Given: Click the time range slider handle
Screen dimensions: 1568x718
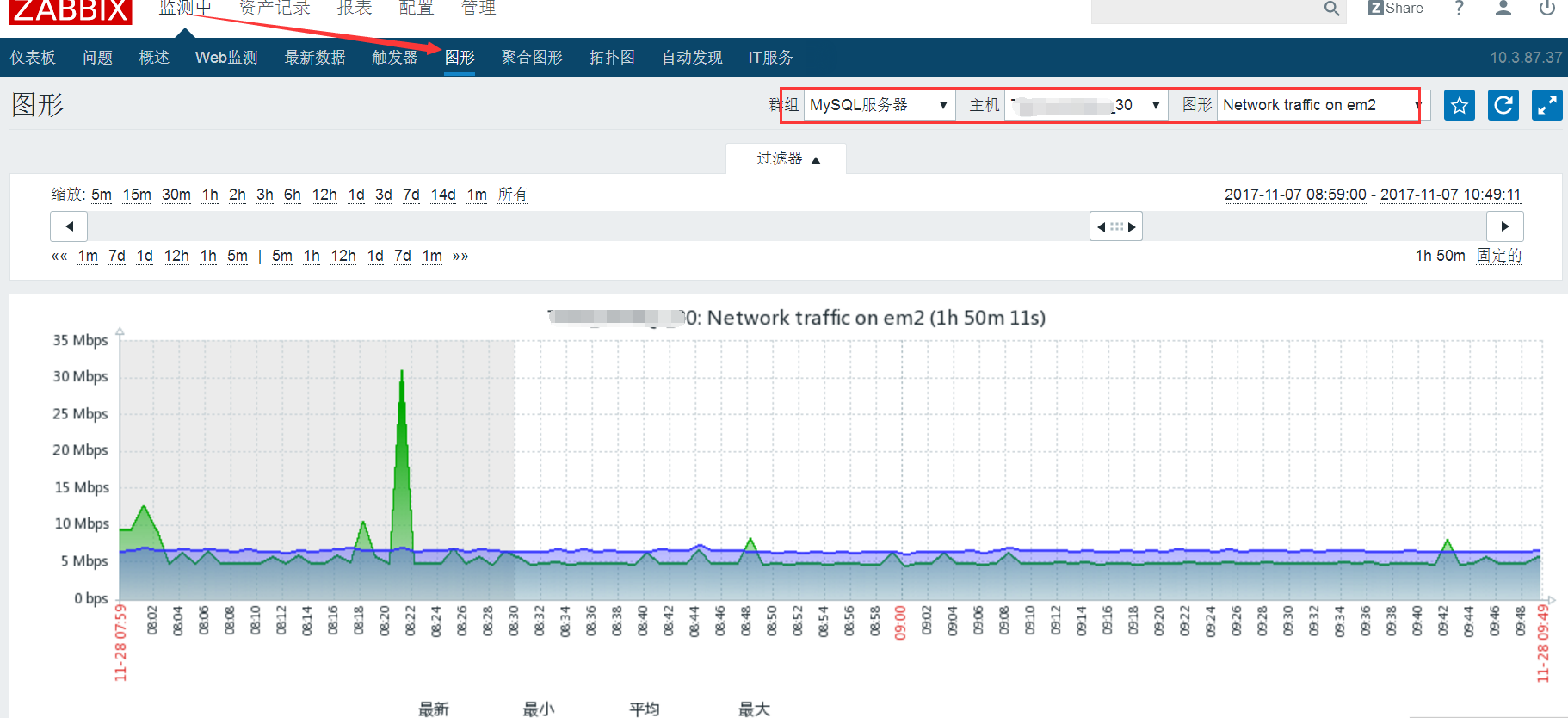Looking at the screenshot, I should click(x=1116, y=226).
